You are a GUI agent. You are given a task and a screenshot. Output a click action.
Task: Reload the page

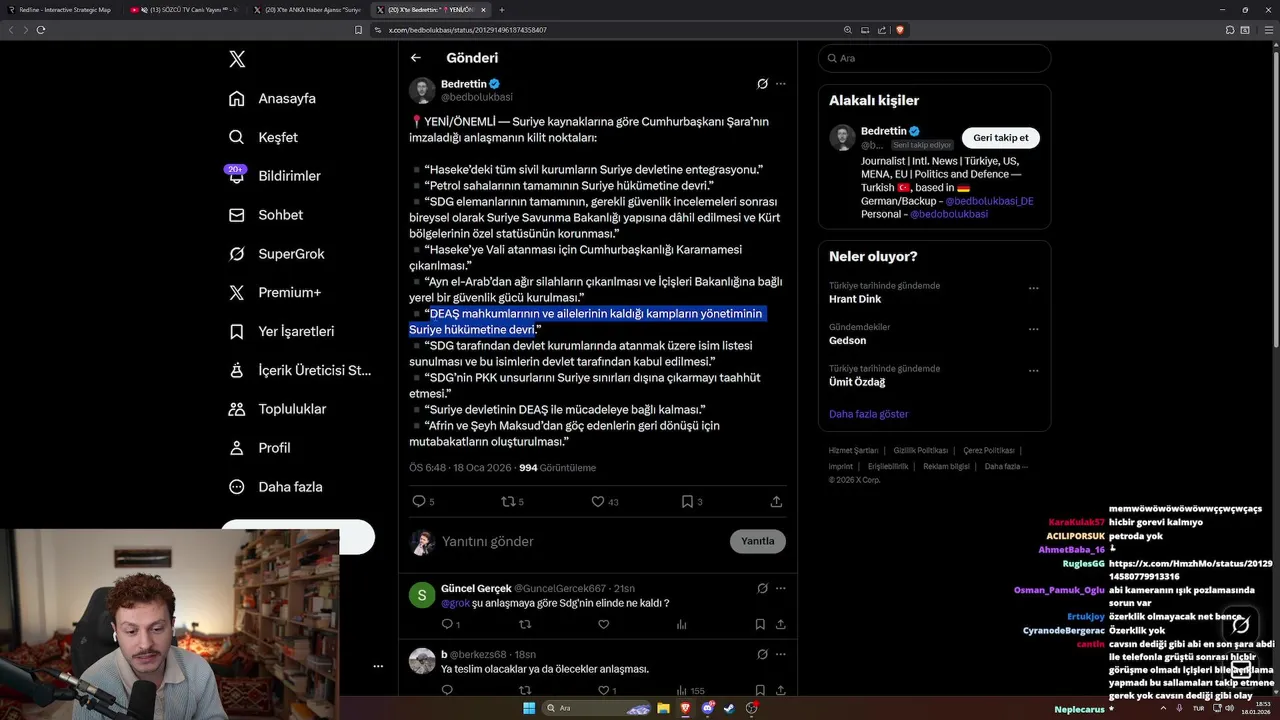(41, 30)
